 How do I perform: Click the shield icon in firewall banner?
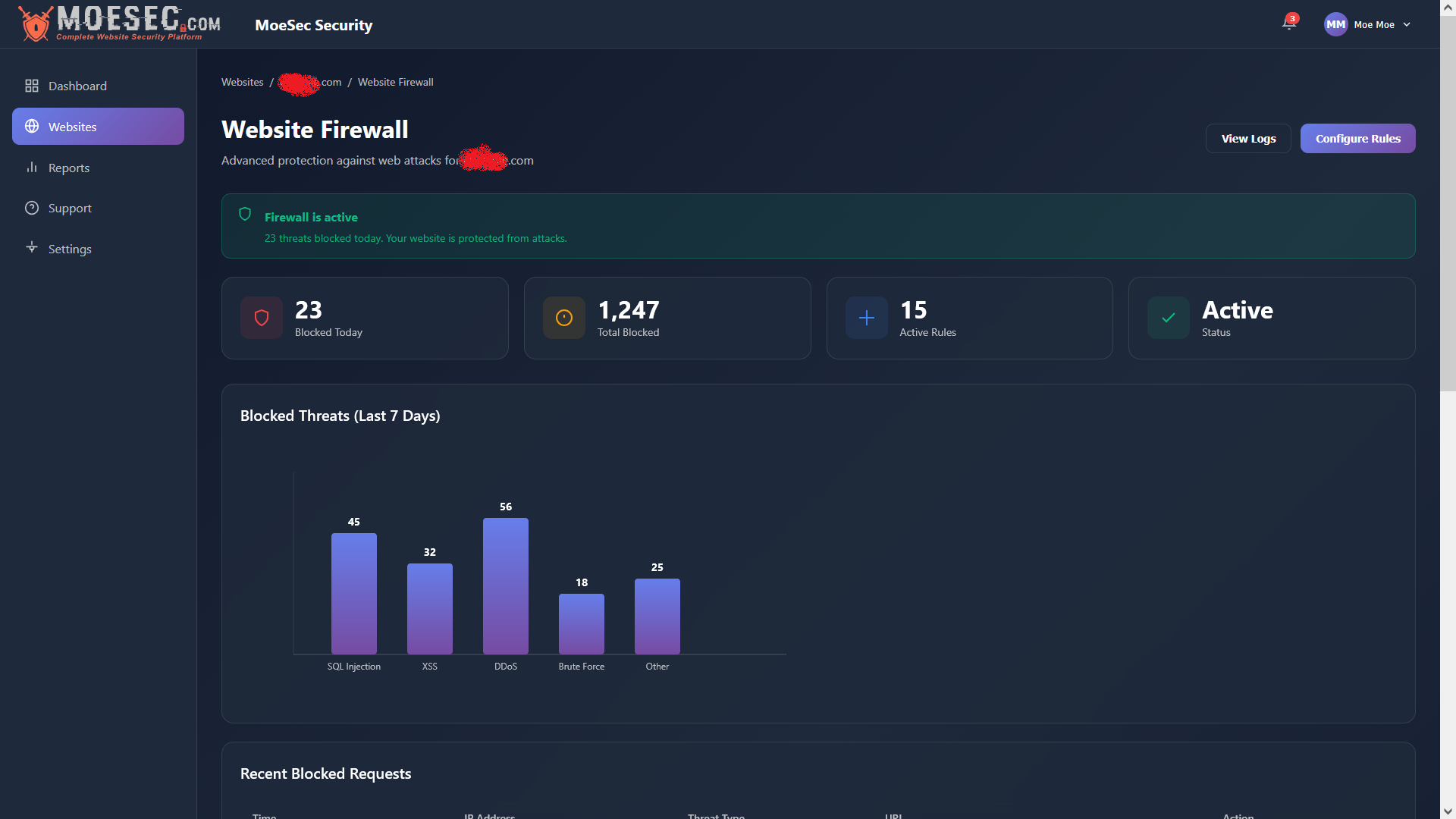pos(245,215)
